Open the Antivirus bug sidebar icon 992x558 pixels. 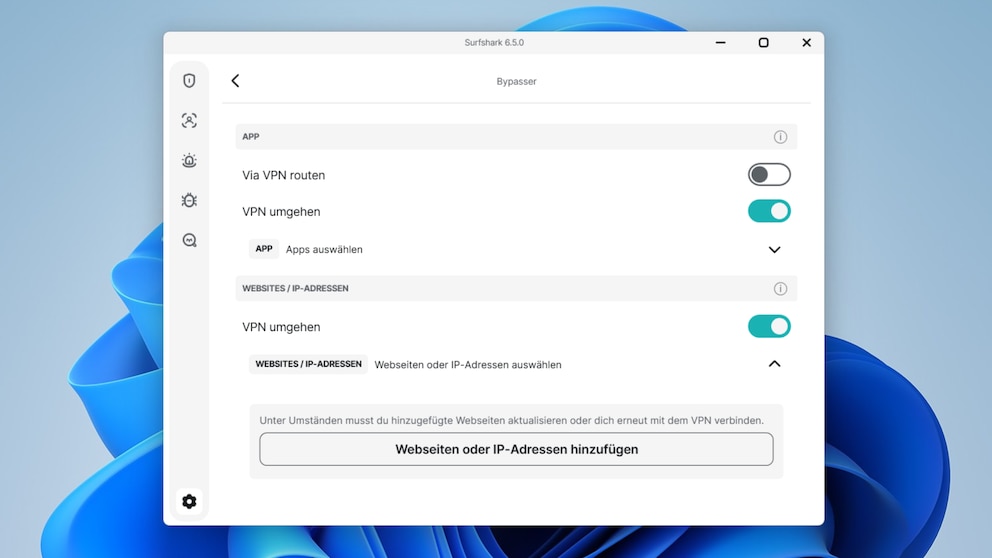[189, 200]
